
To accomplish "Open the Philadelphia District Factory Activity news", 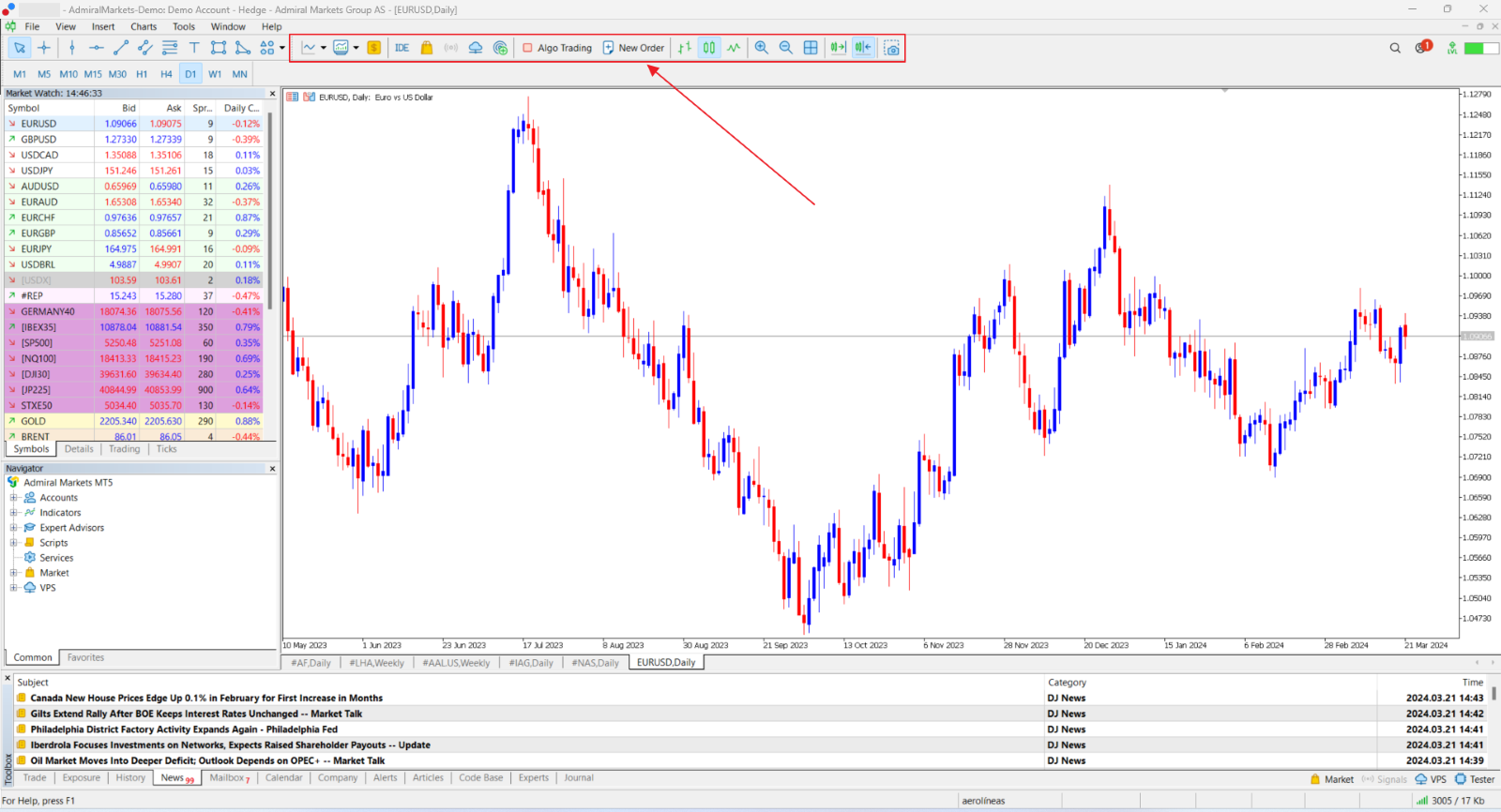I will [183, 729].
